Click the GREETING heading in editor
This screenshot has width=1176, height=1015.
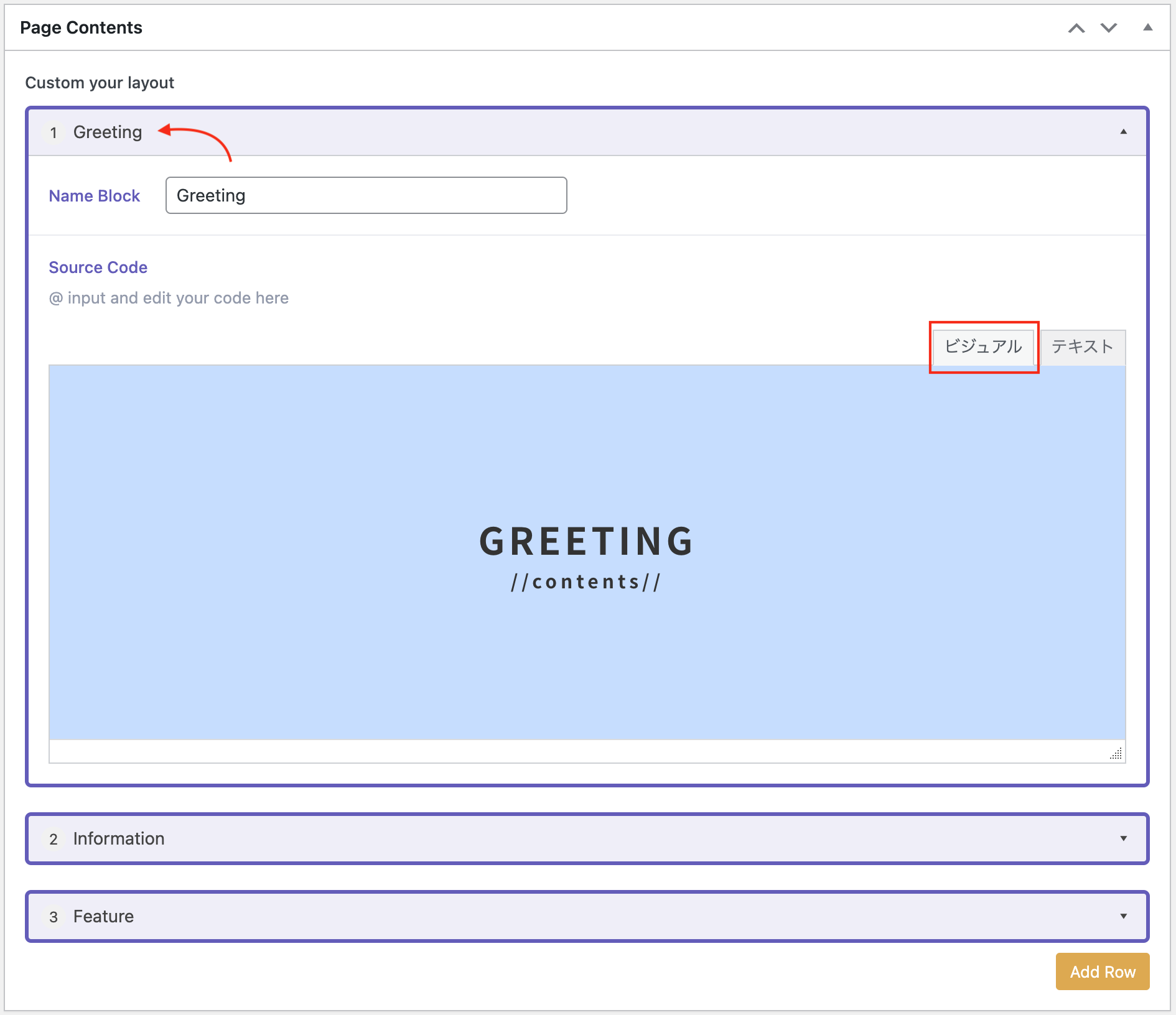[x=586, y=541]
